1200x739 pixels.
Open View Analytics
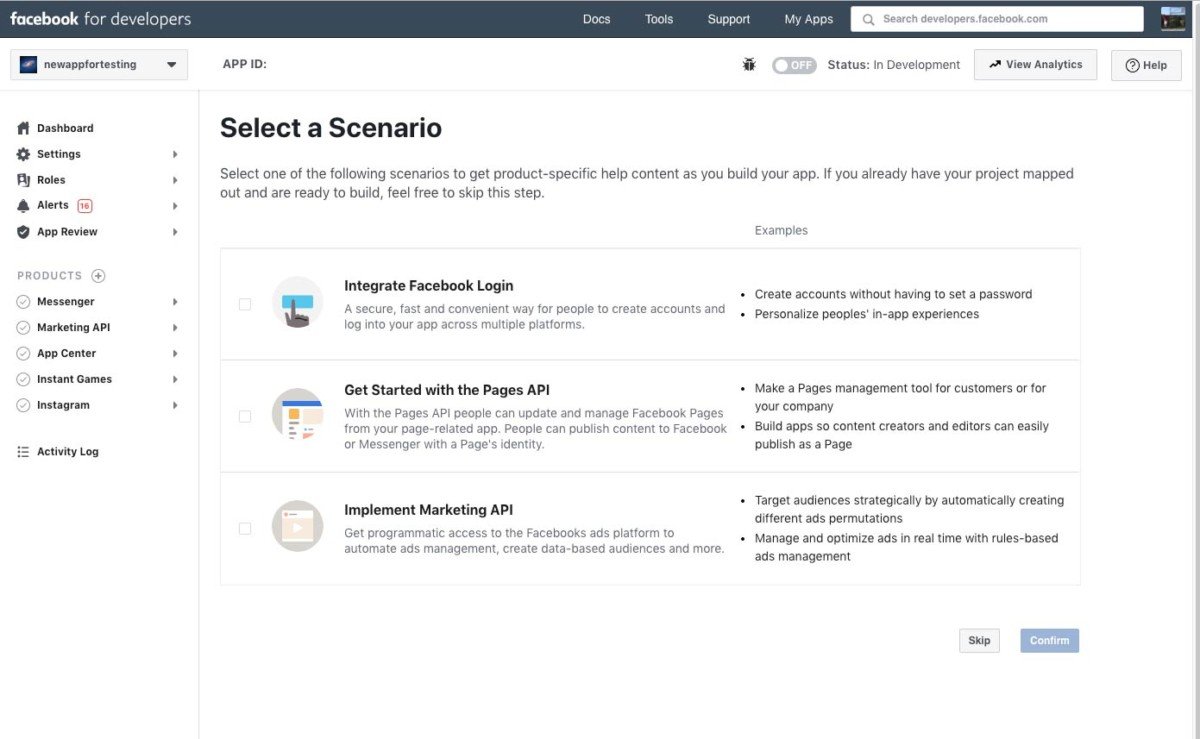click(1035, 65)
